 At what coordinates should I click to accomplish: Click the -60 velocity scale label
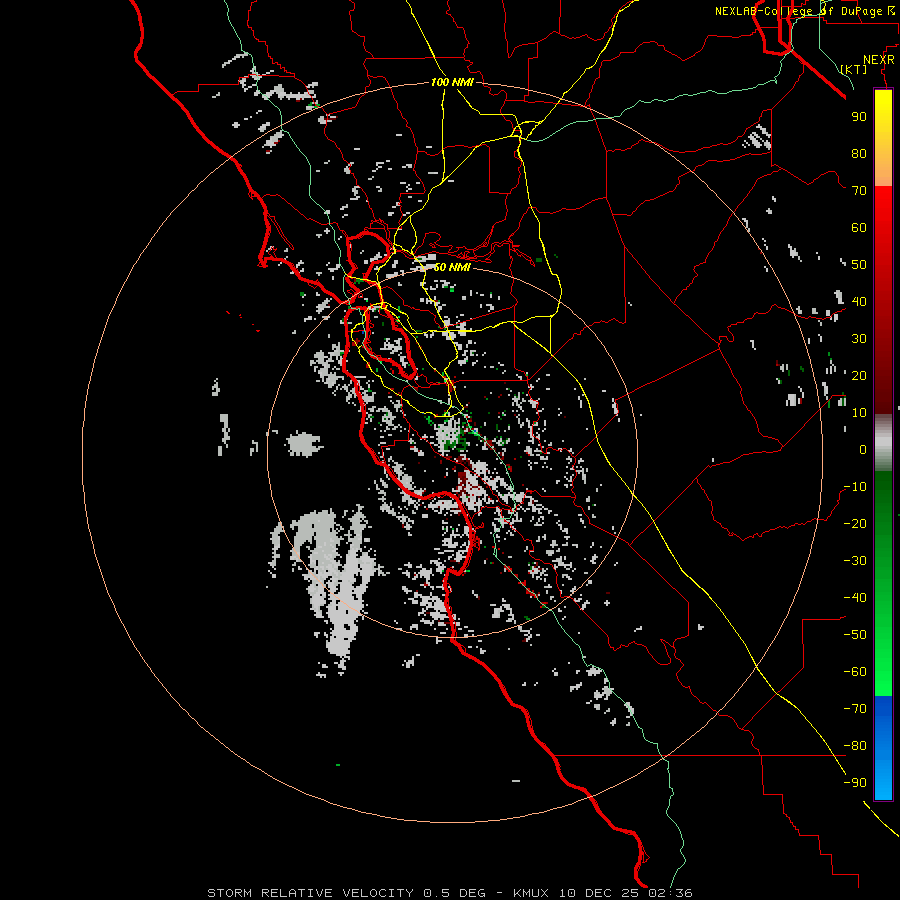(x=855, y=672)
